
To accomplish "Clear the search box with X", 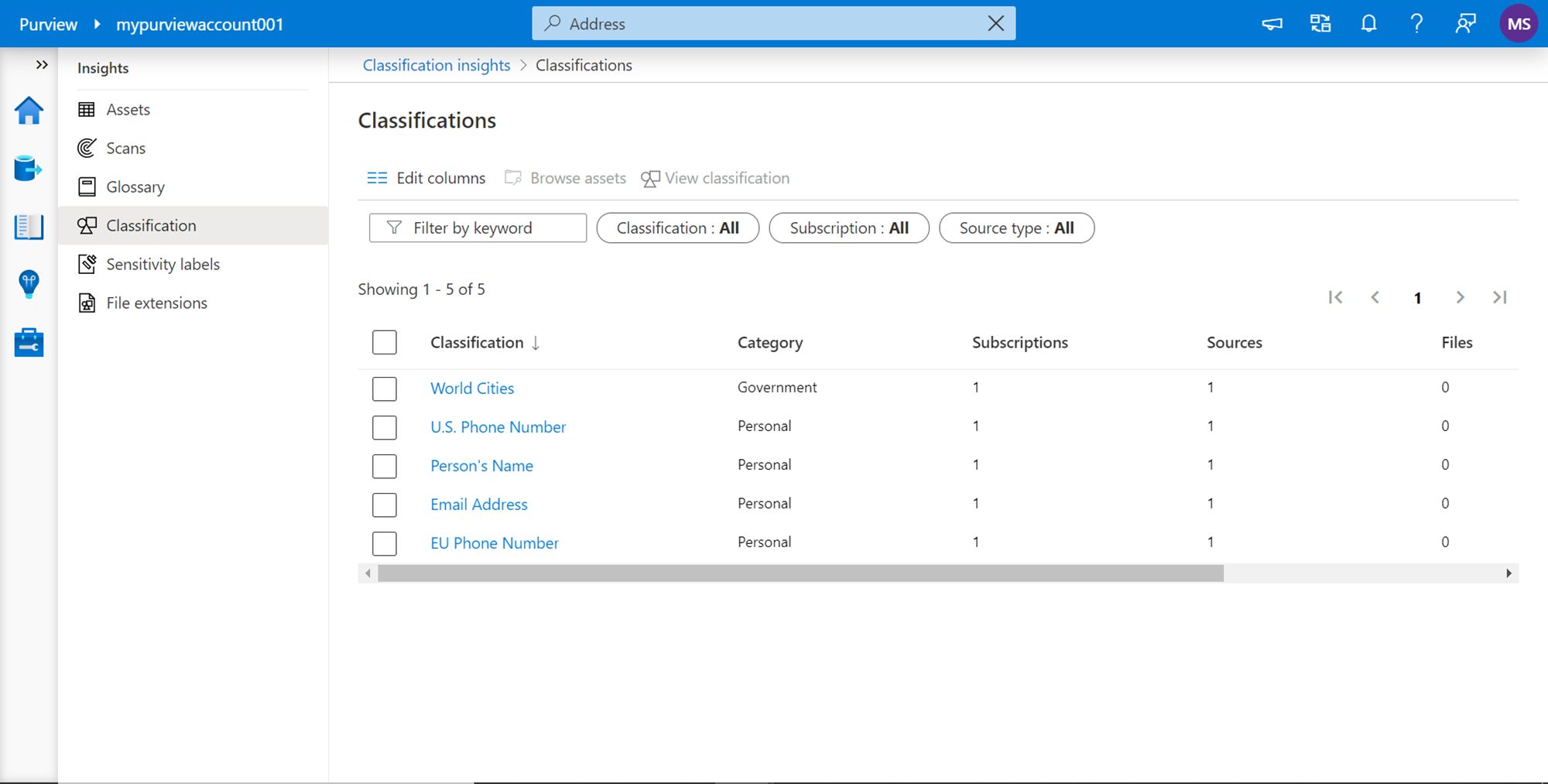I will tap(995, 24).
